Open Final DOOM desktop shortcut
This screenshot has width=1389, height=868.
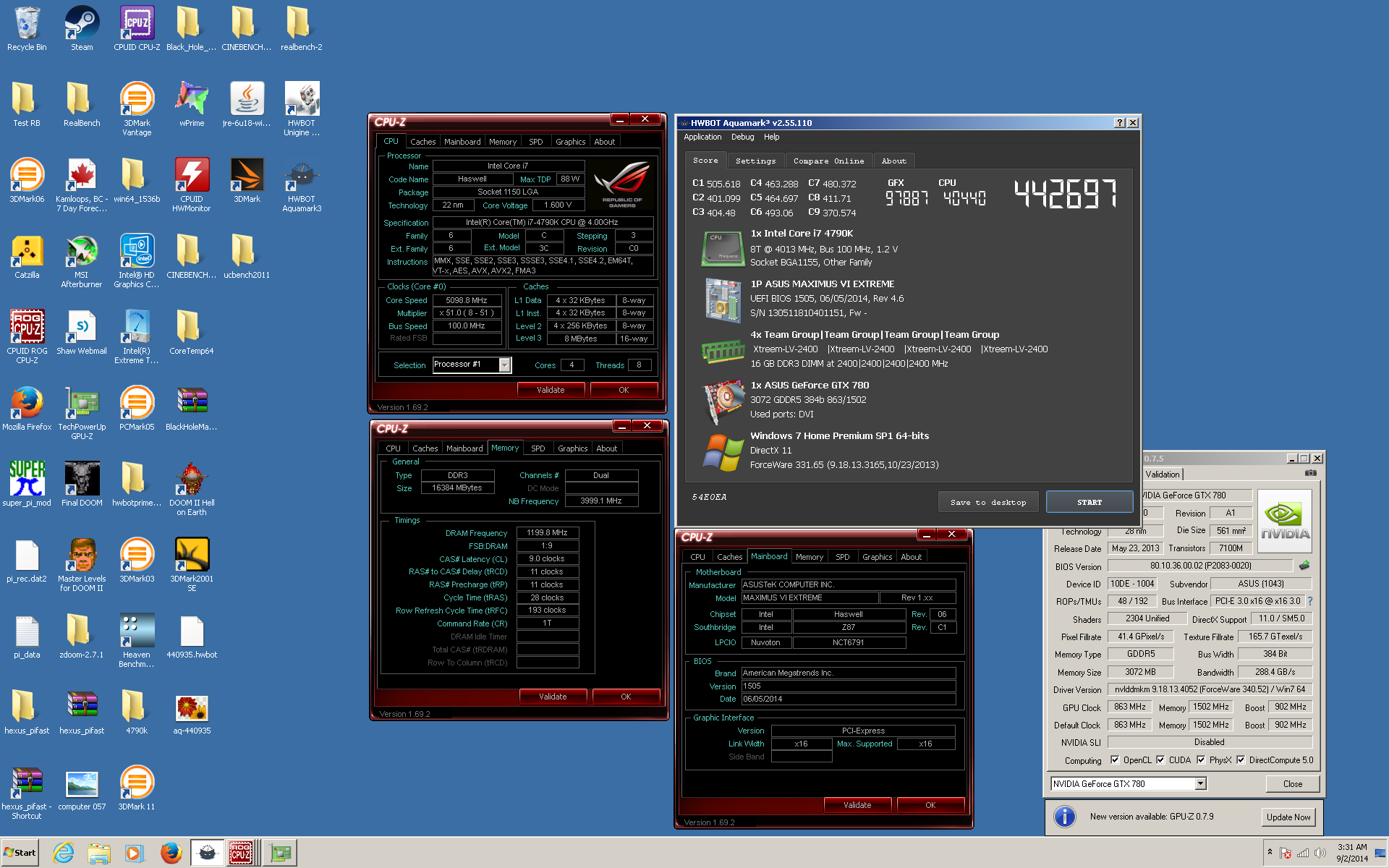82,485
